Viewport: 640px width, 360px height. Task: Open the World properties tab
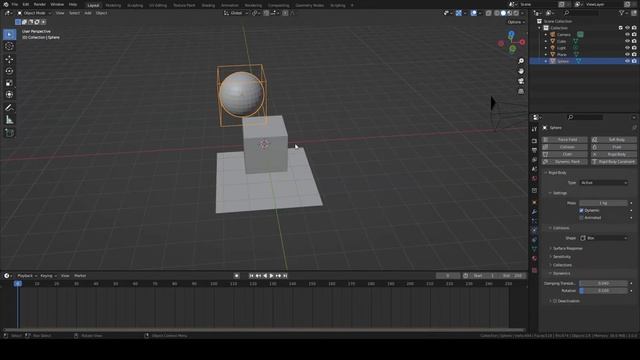click(534, 178)
